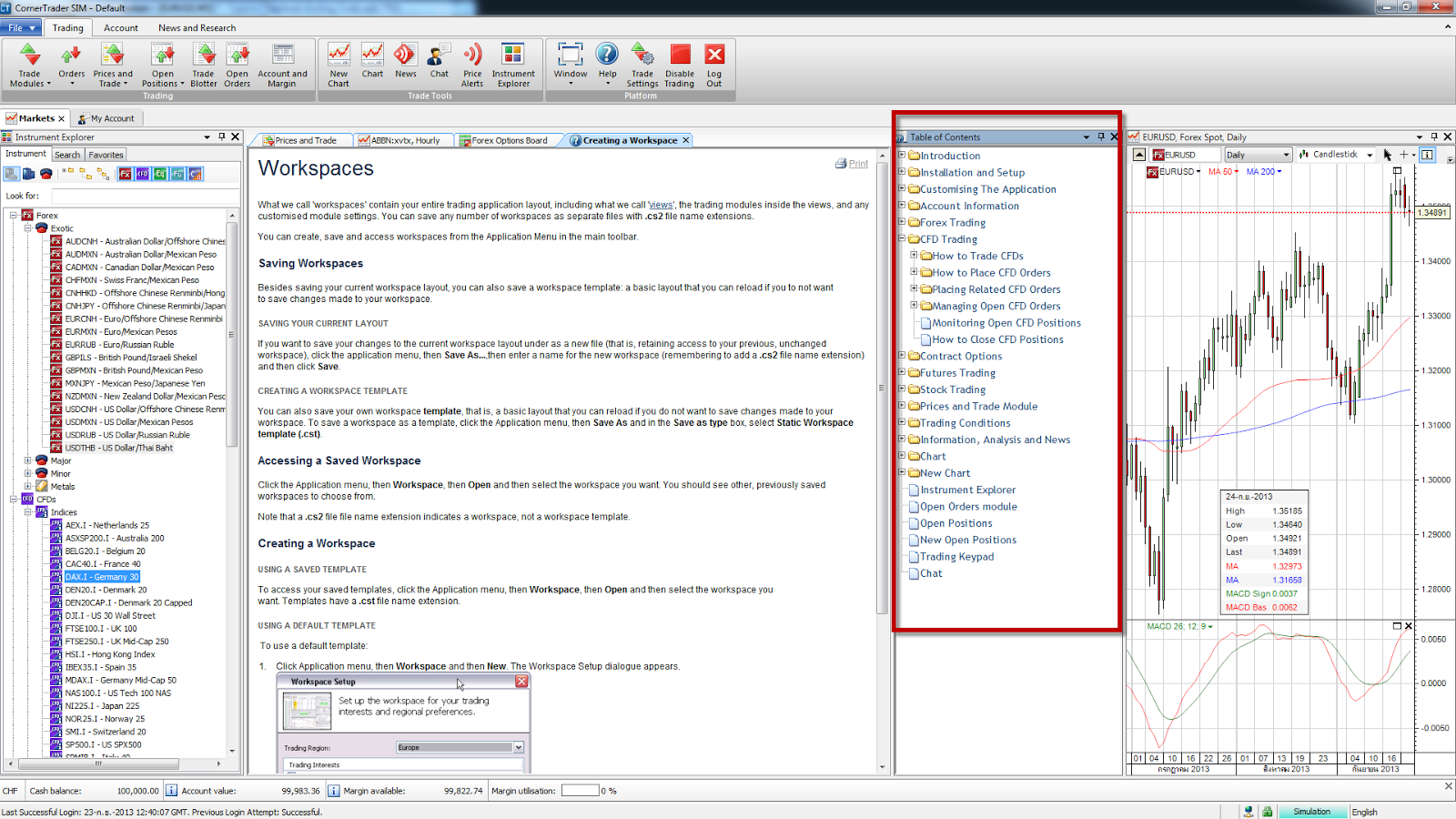The width and height of the screenshot is (1456, 819).
Task: Select the blue buildings view icon in Instrument Explorer
Action: (x=28, y=174)
